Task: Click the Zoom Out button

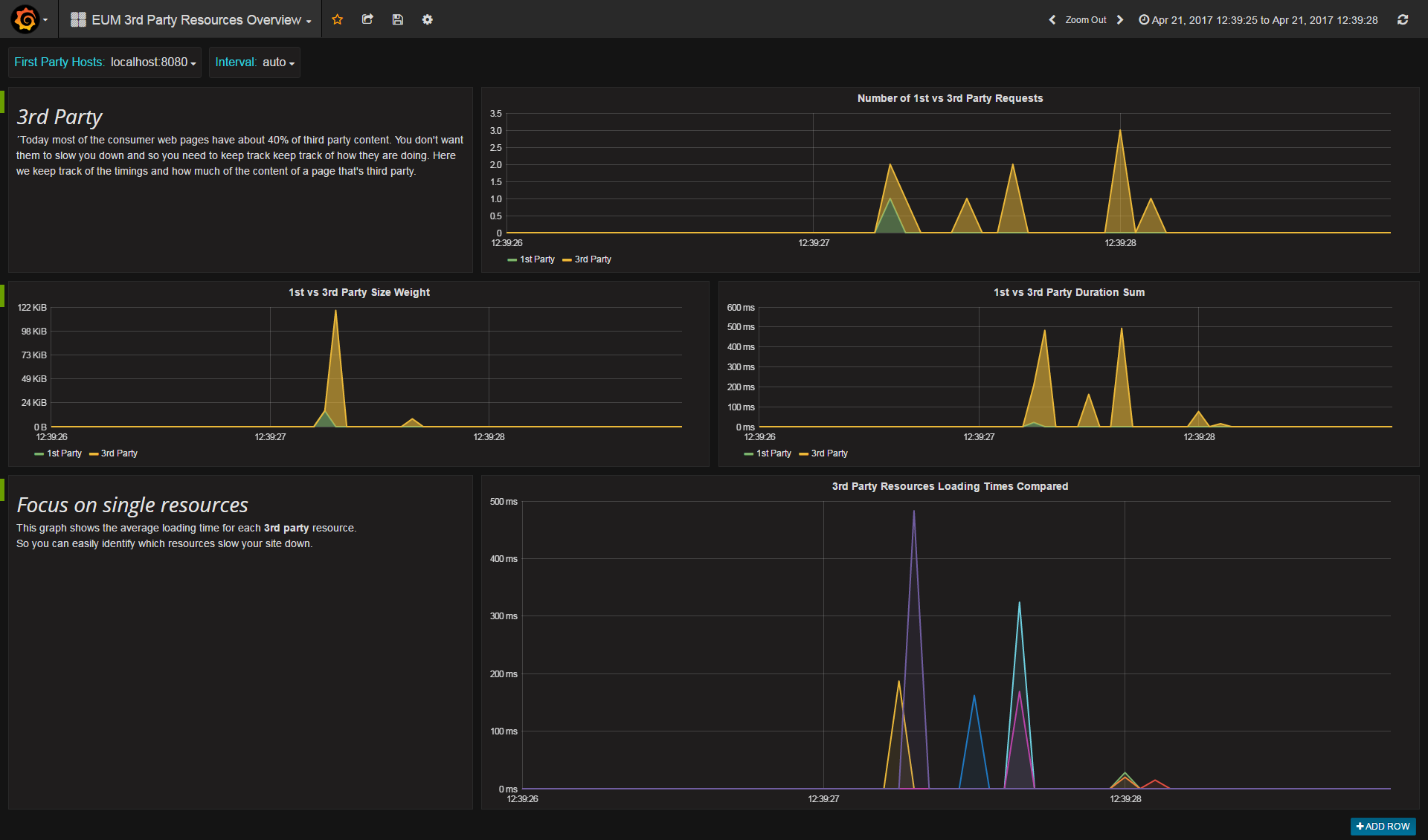Action: pos(1085,20)
